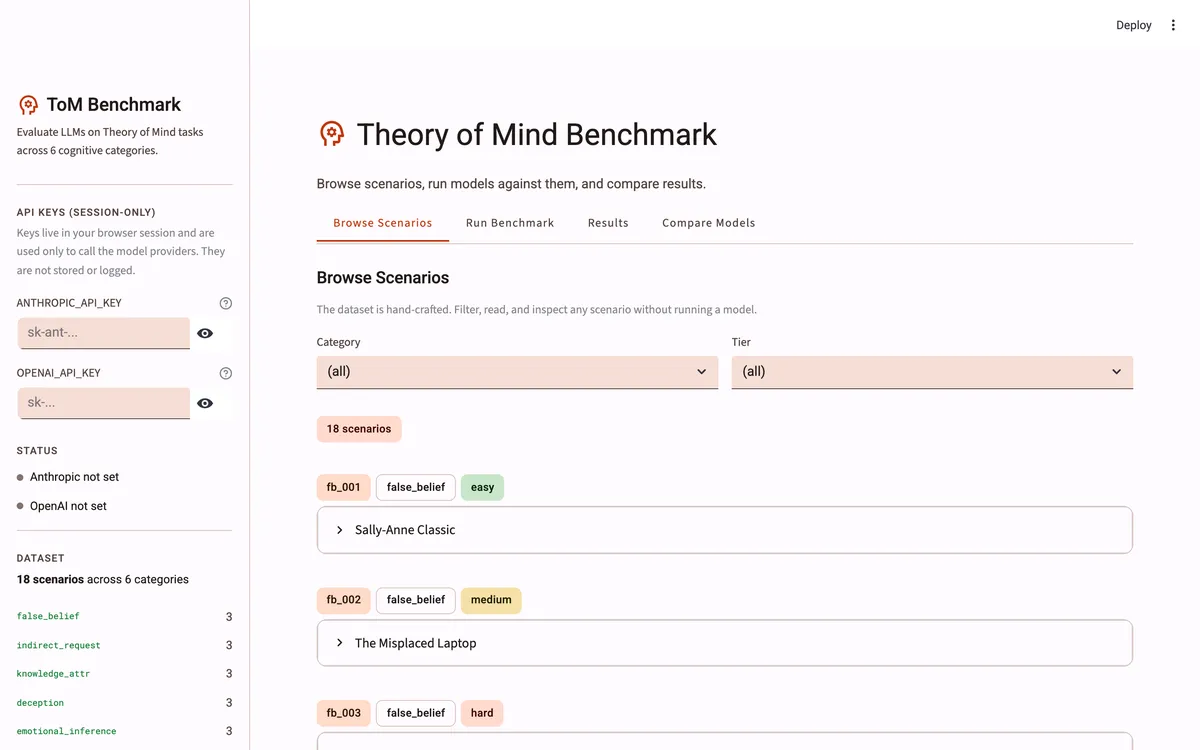Click false_belief tag on fb_003 row

pos(416,713)
